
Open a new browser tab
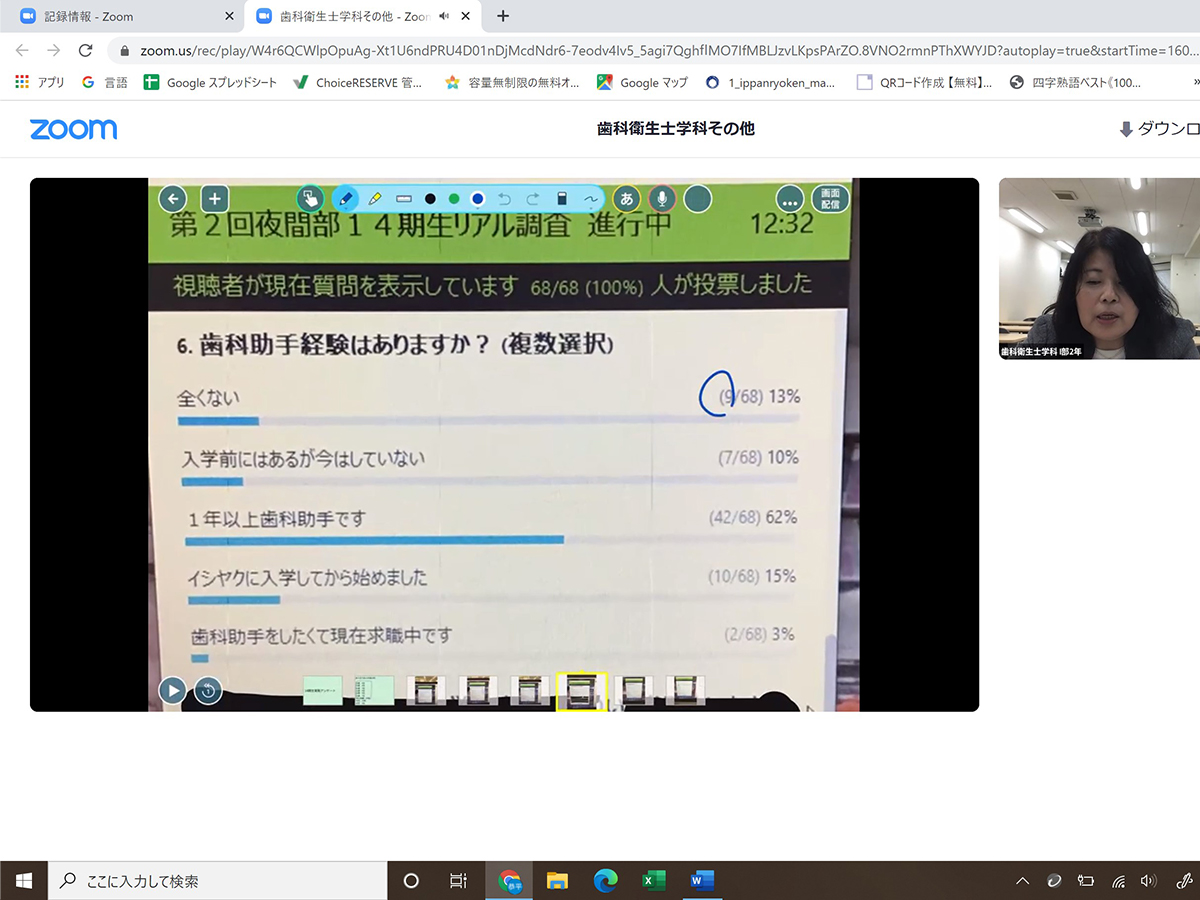point(503,16)
